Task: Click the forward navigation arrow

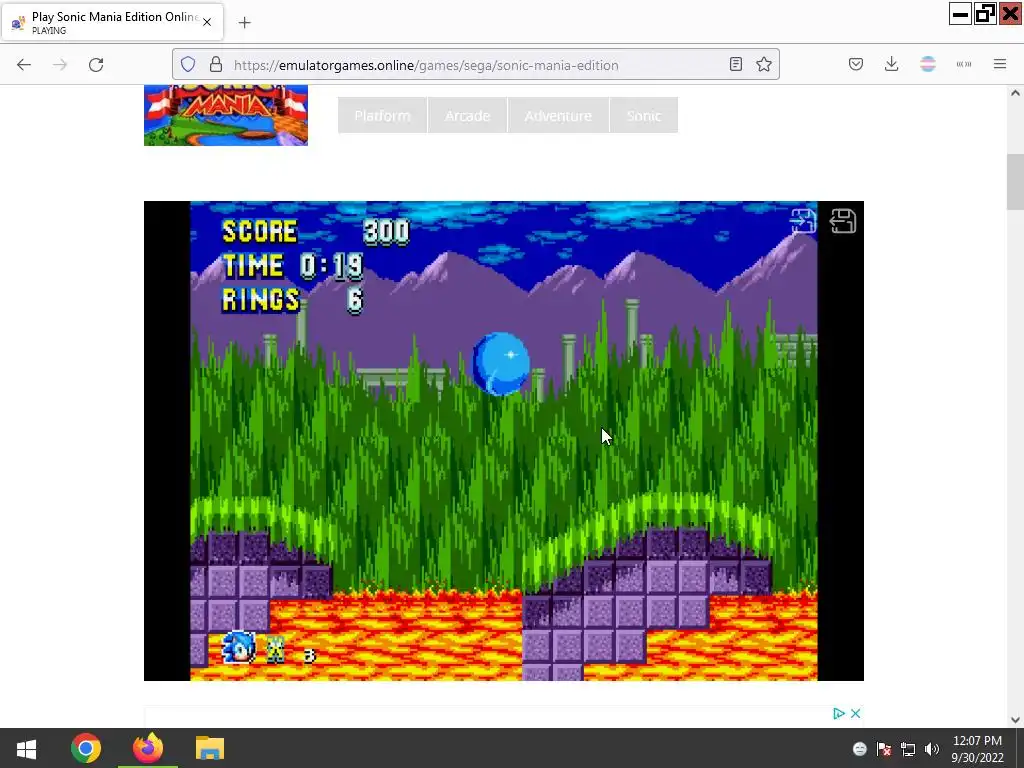Action: (x=60, y=65)
